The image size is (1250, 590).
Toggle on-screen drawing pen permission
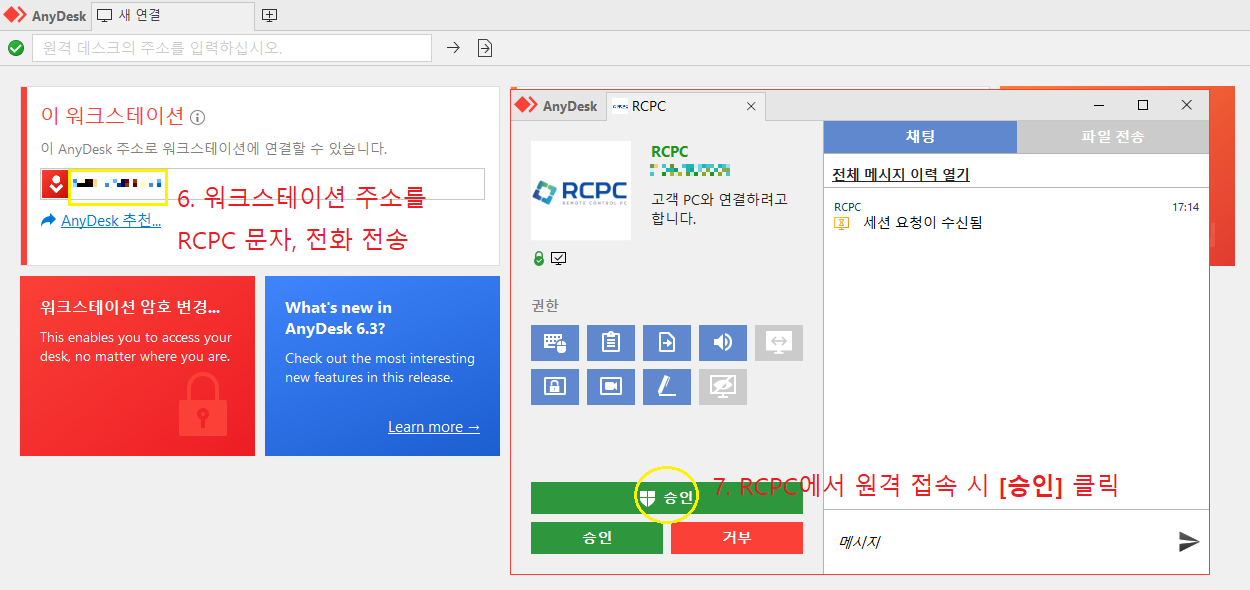(x=667, y=387)
